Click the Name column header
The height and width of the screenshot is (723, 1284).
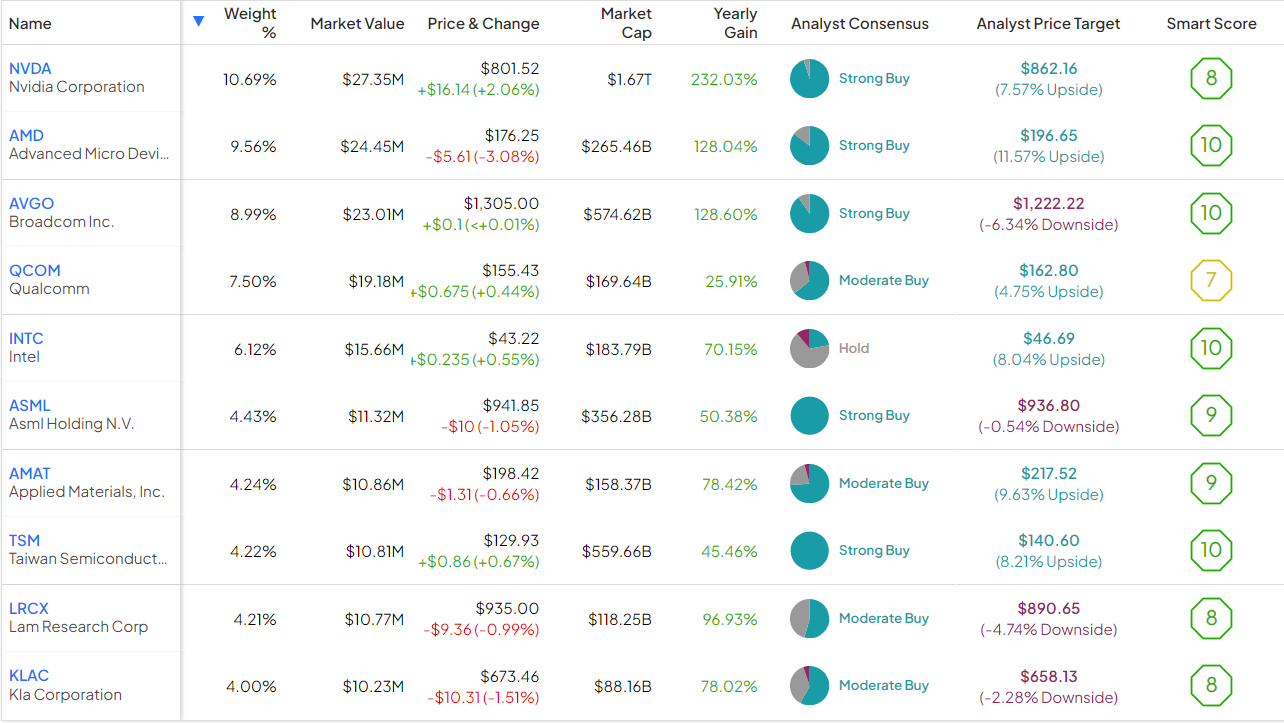pos(30,23)
